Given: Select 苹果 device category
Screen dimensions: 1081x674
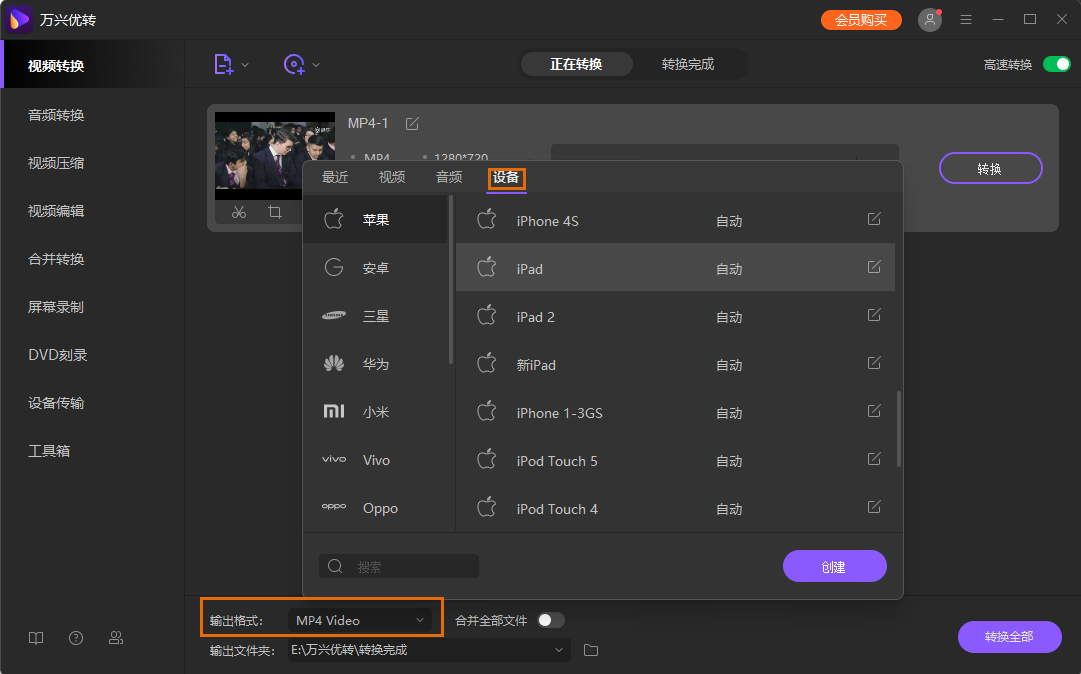Looking at the screenshot, I should click(376, 219).
